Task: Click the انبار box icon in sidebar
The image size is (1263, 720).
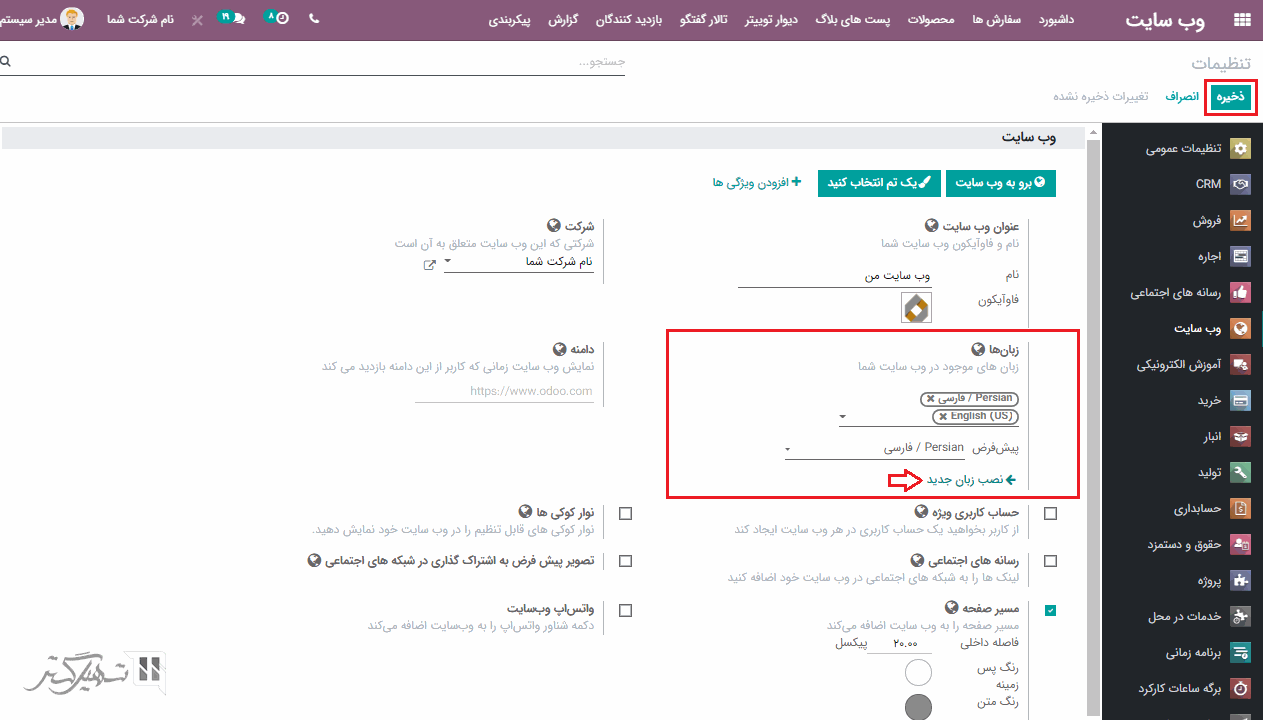Action: [1241, 437]
